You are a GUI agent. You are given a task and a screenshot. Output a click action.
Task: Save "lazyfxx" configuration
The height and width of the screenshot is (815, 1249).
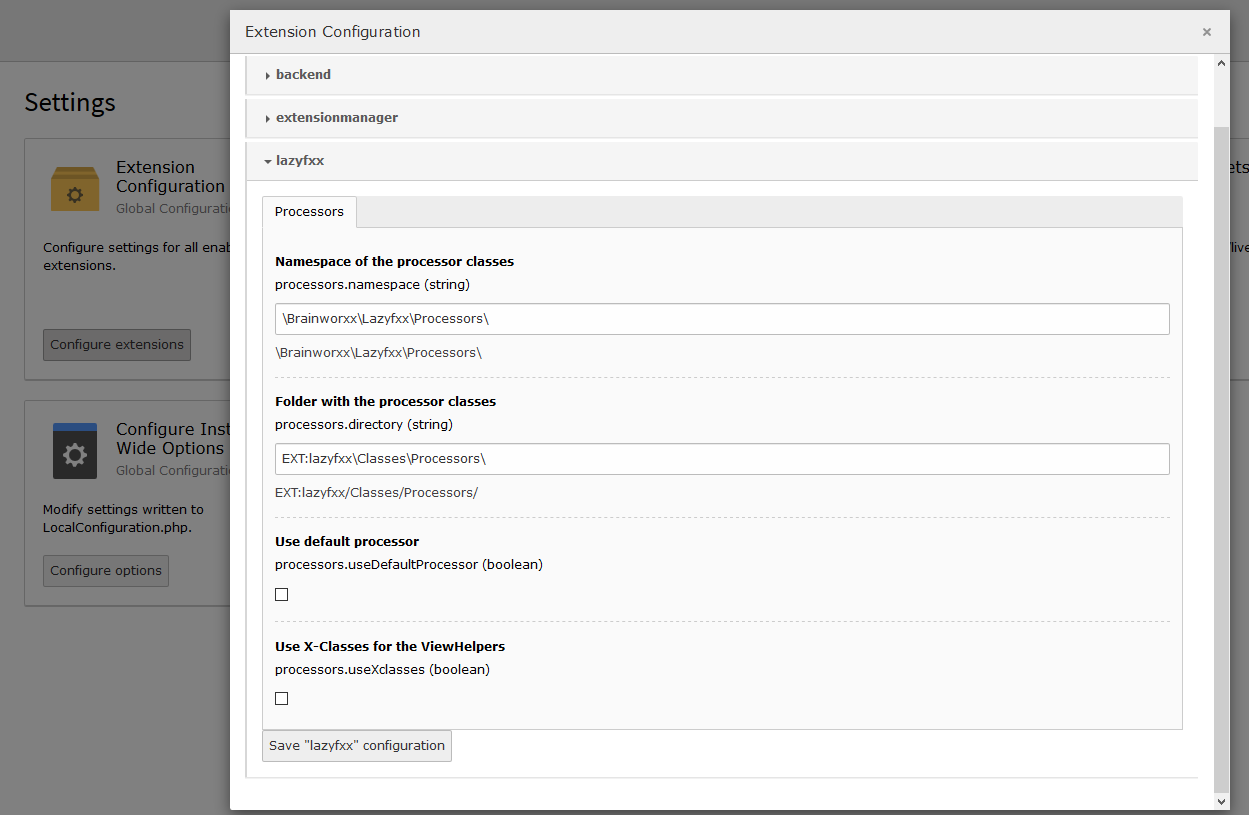357,746
